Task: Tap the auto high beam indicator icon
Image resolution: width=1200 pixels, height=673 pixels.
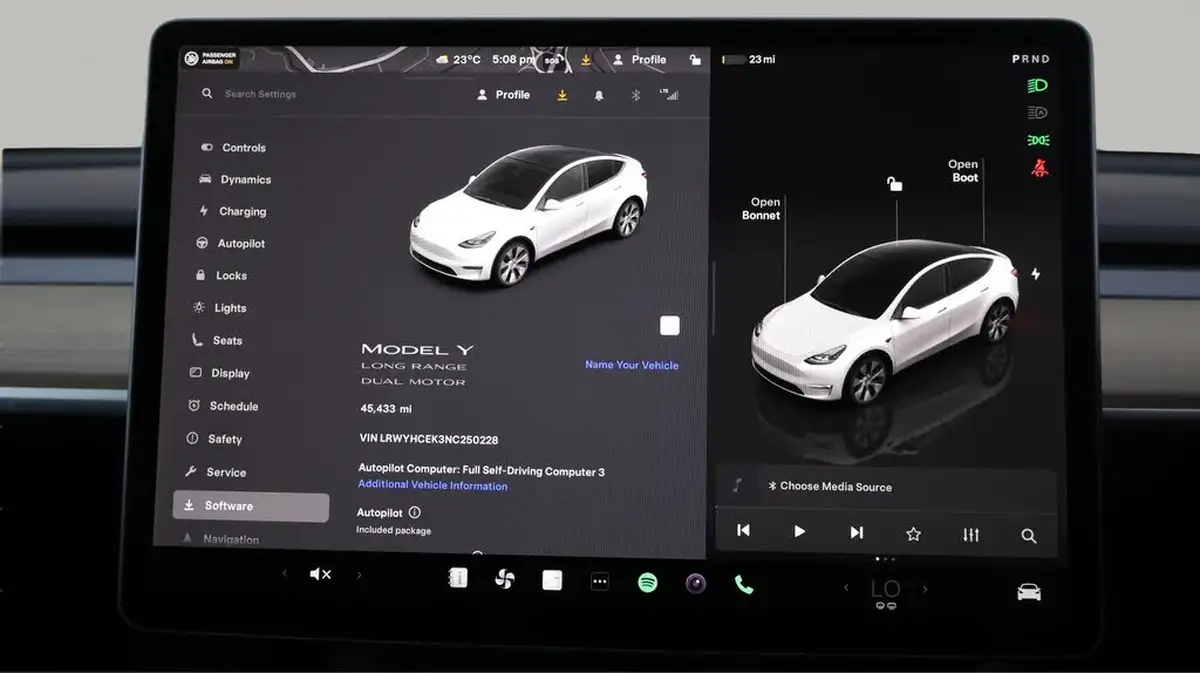Action: tap(1038, 114)
